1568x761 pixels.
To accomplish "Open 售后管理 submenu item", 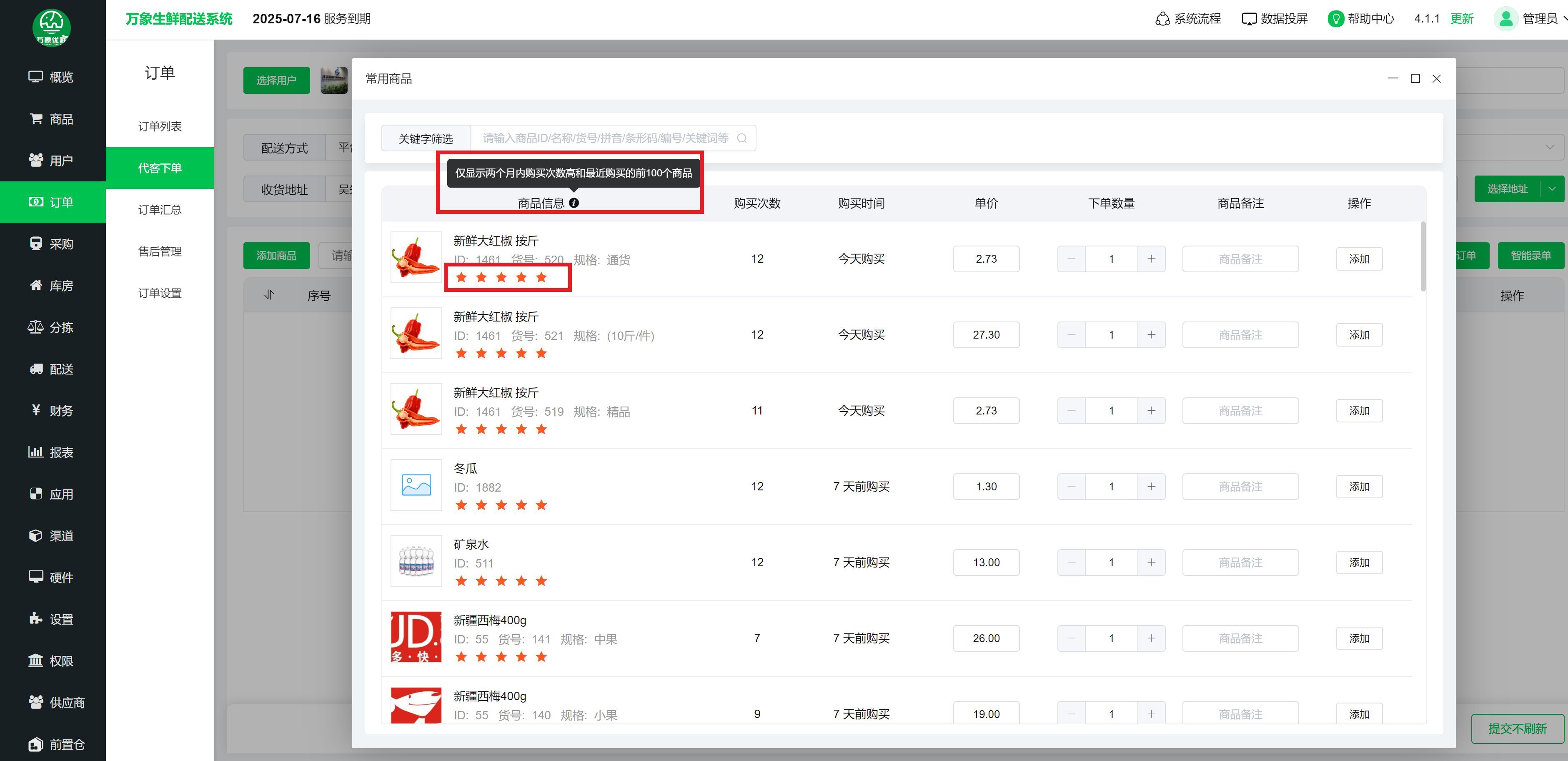I will click(x=160, y=251).
